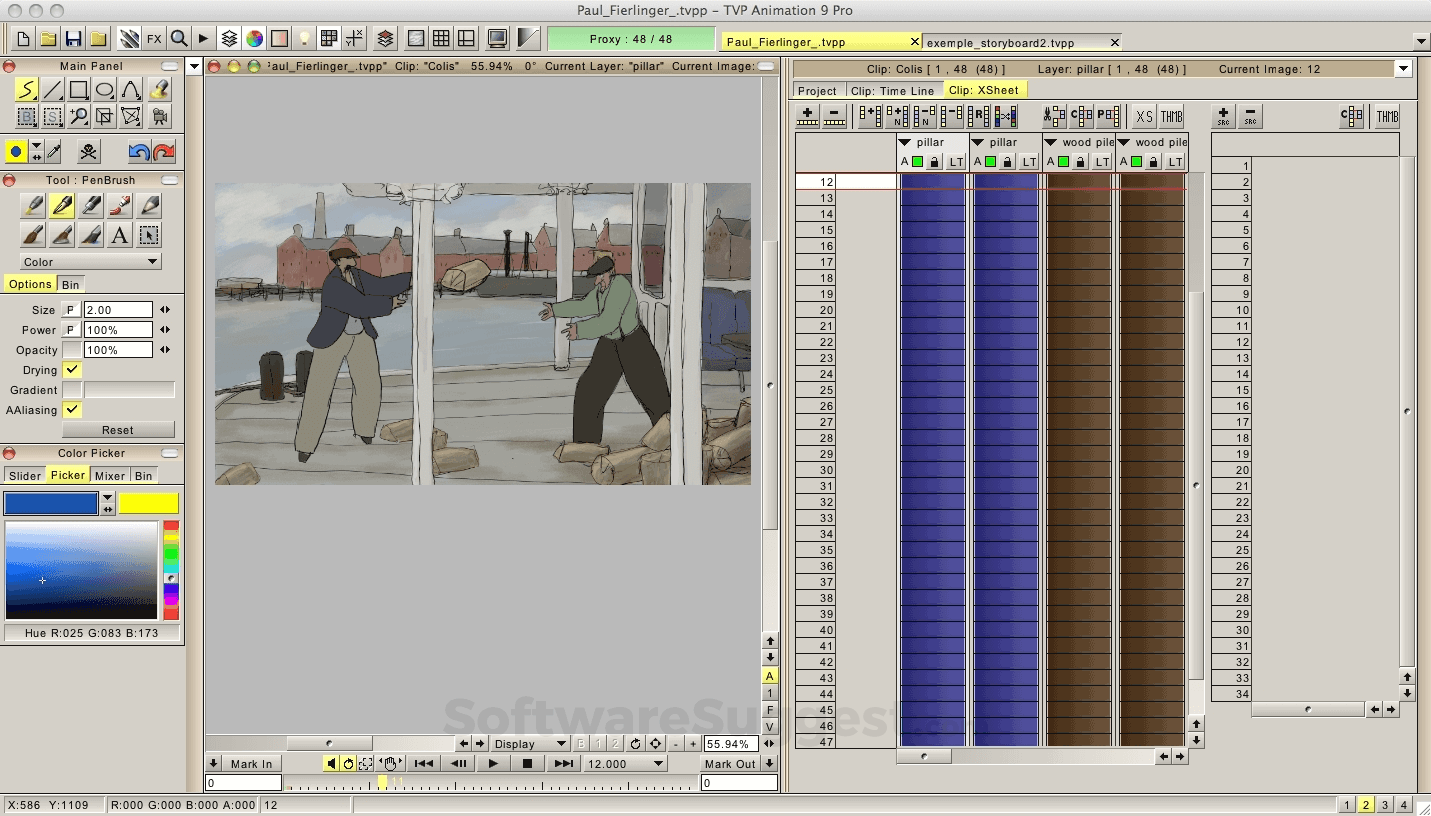Open the Bin tab in Tool panel

71,284
